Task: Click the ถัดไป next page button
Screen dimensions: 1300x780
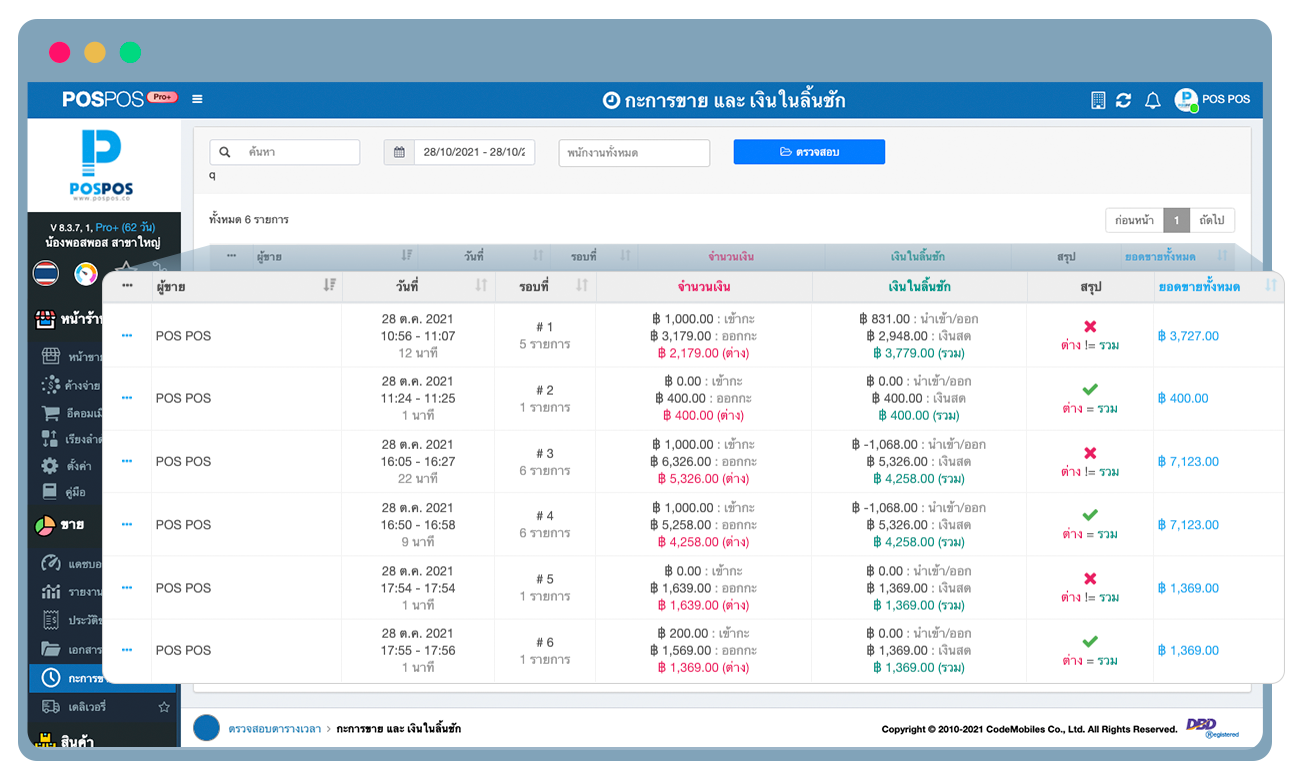Action: (1212, 220)
